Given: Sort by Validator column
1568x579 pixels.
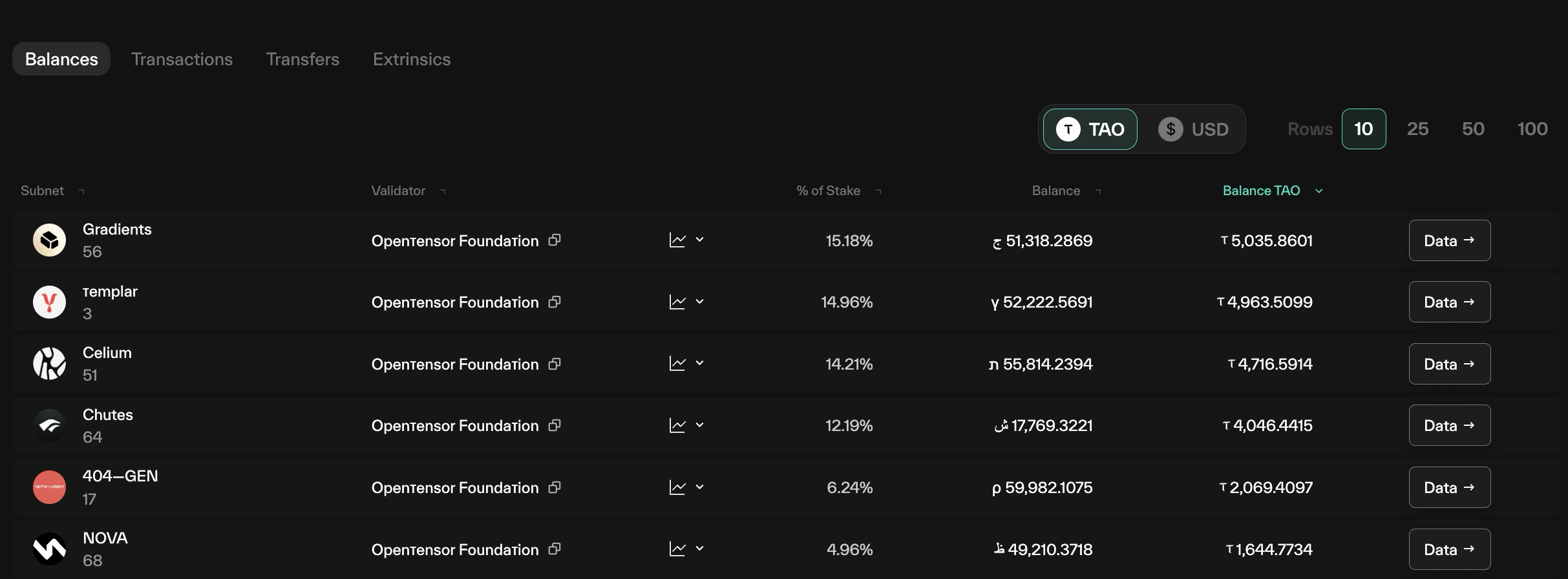Looking at the screenshot, I should 408,191.
